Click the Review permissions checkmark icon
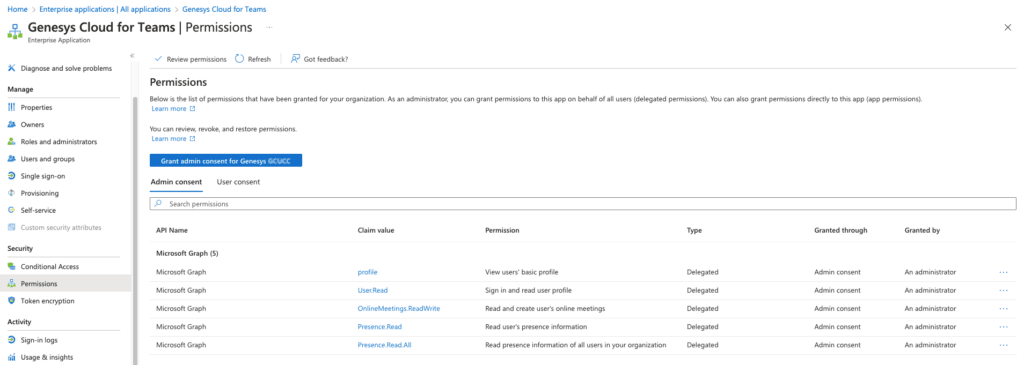 (x=157, y=59)
